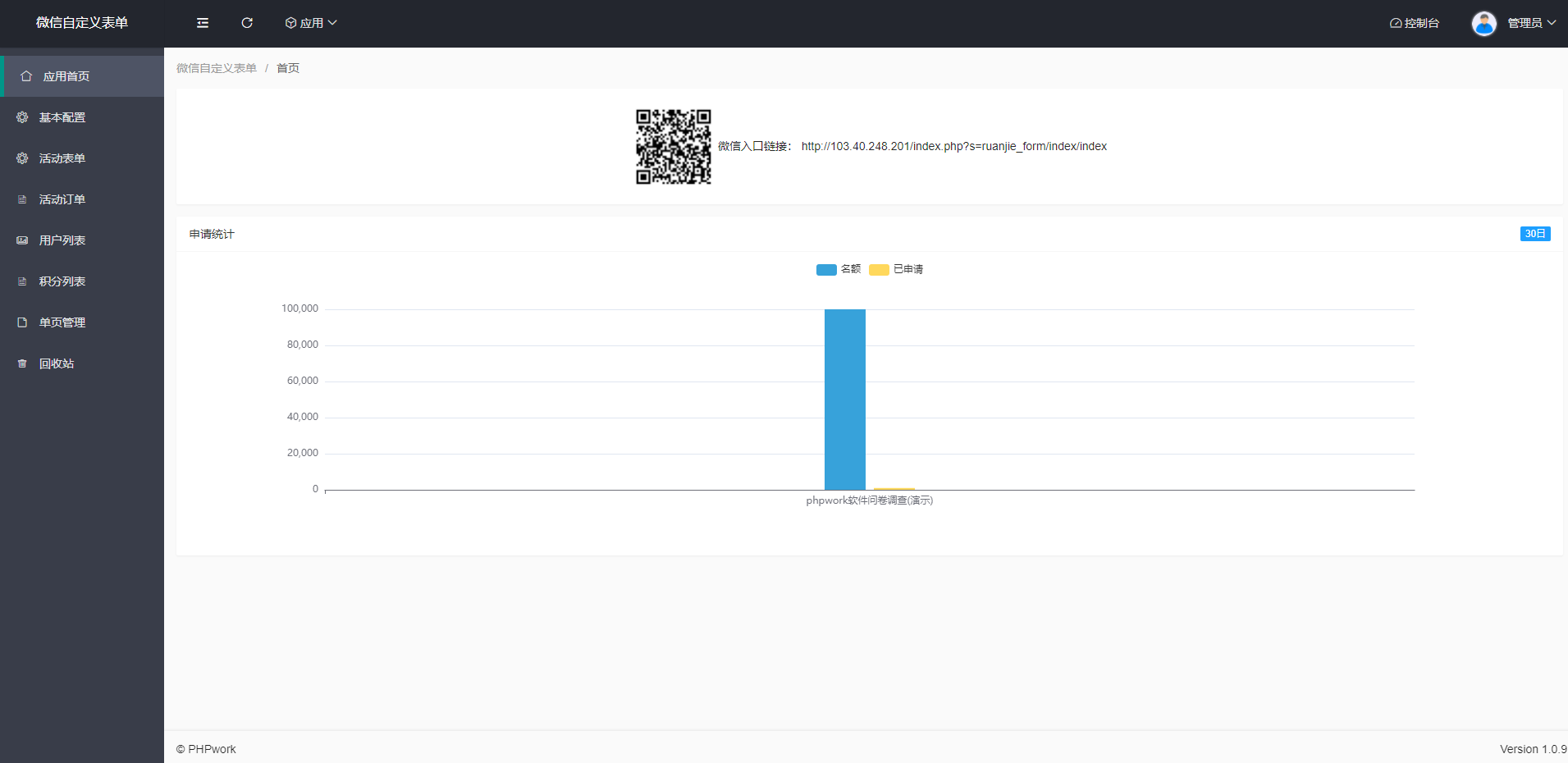This screenshot has height=763, width=1568.
Task: Click the trash icon beside 回收站
Action: [22, 363]
